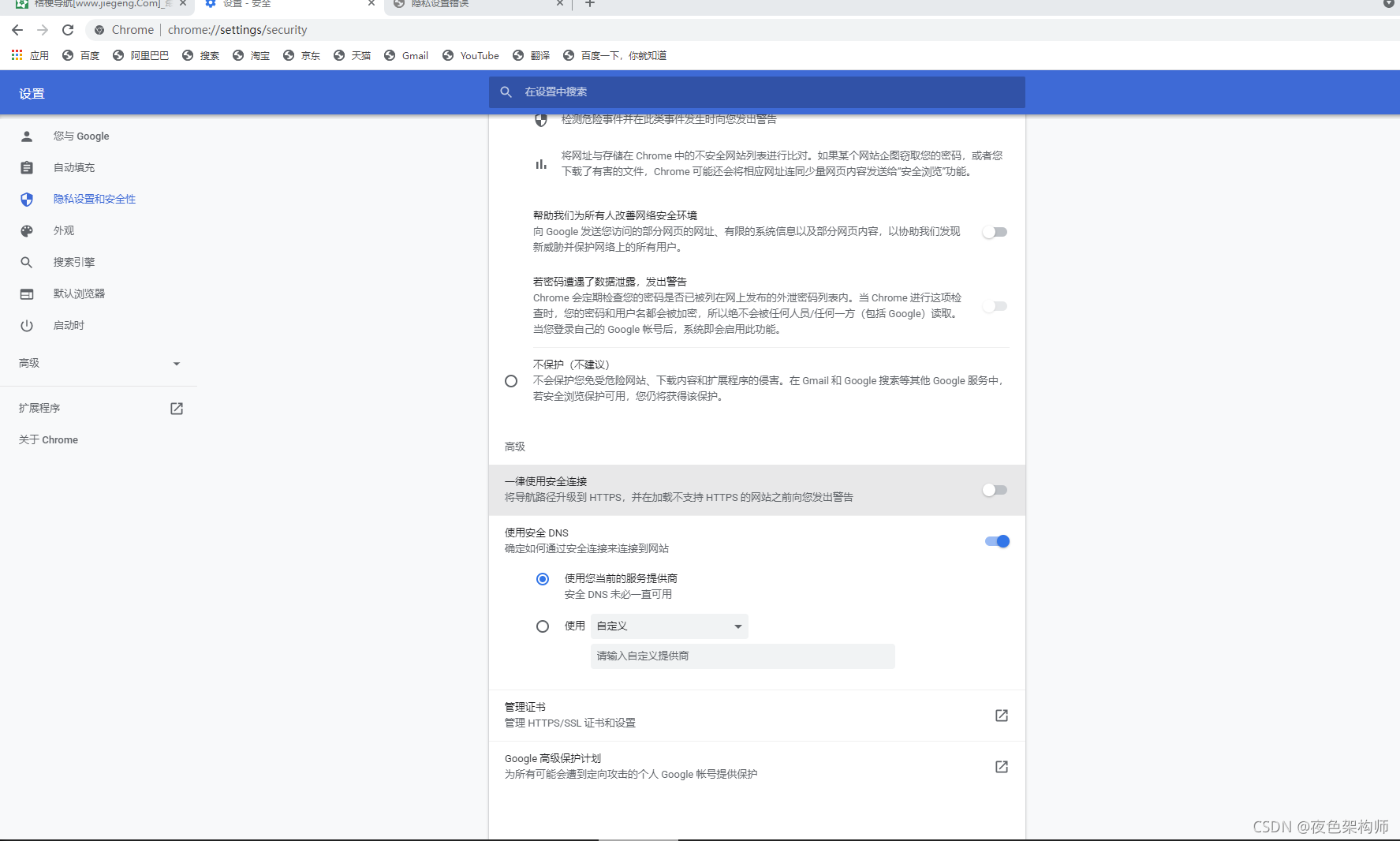Toggle 若密码遭遇了数据泄露，发出警告 switch

click(995, 306)
